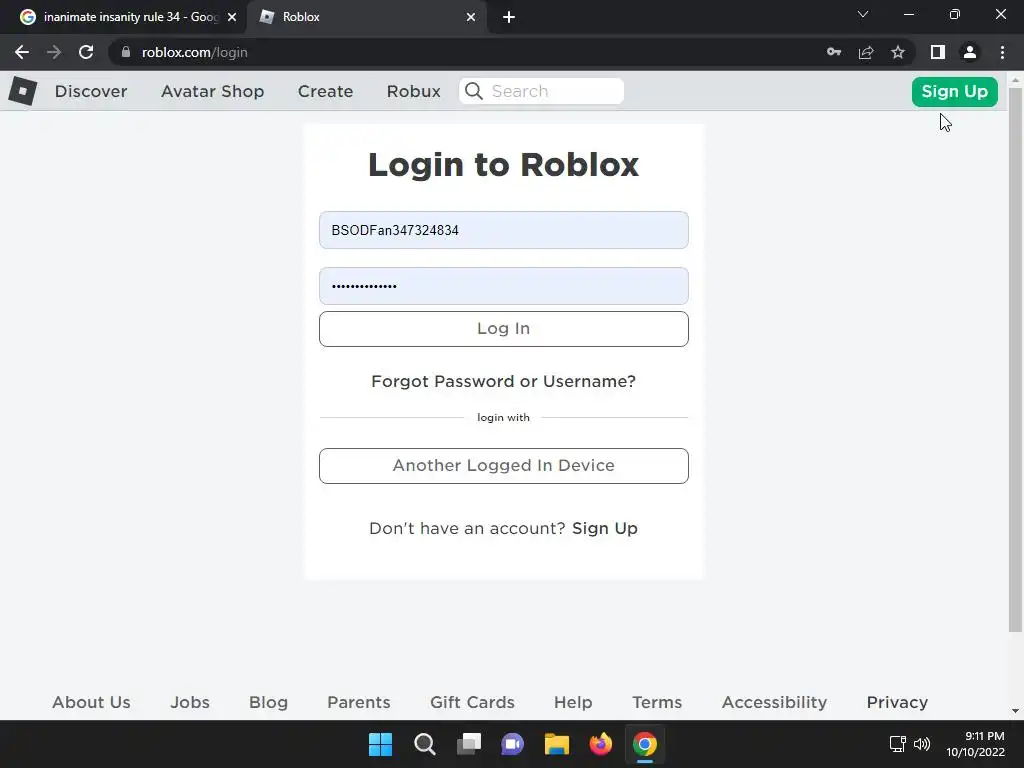Go back using browser back arrow

click(22, 52)
